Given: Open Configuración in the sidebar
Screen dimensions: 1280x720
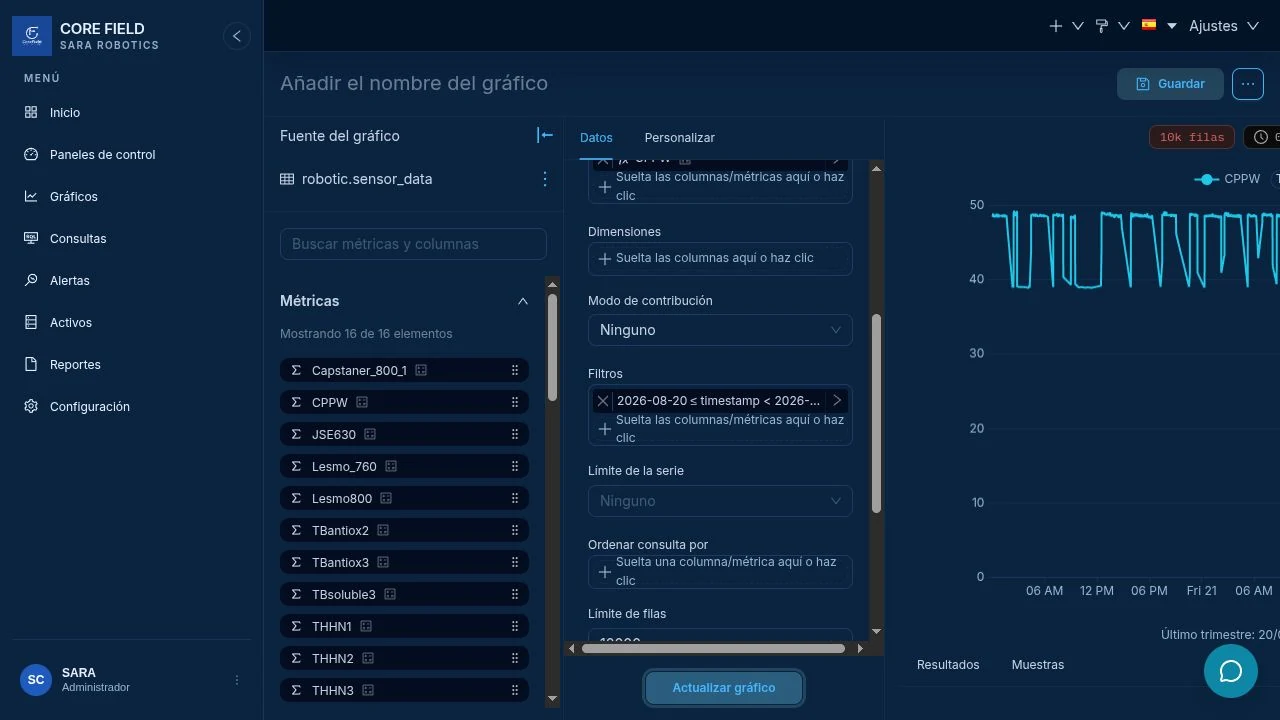Looking at the screenshot, I should coord(90,407).
